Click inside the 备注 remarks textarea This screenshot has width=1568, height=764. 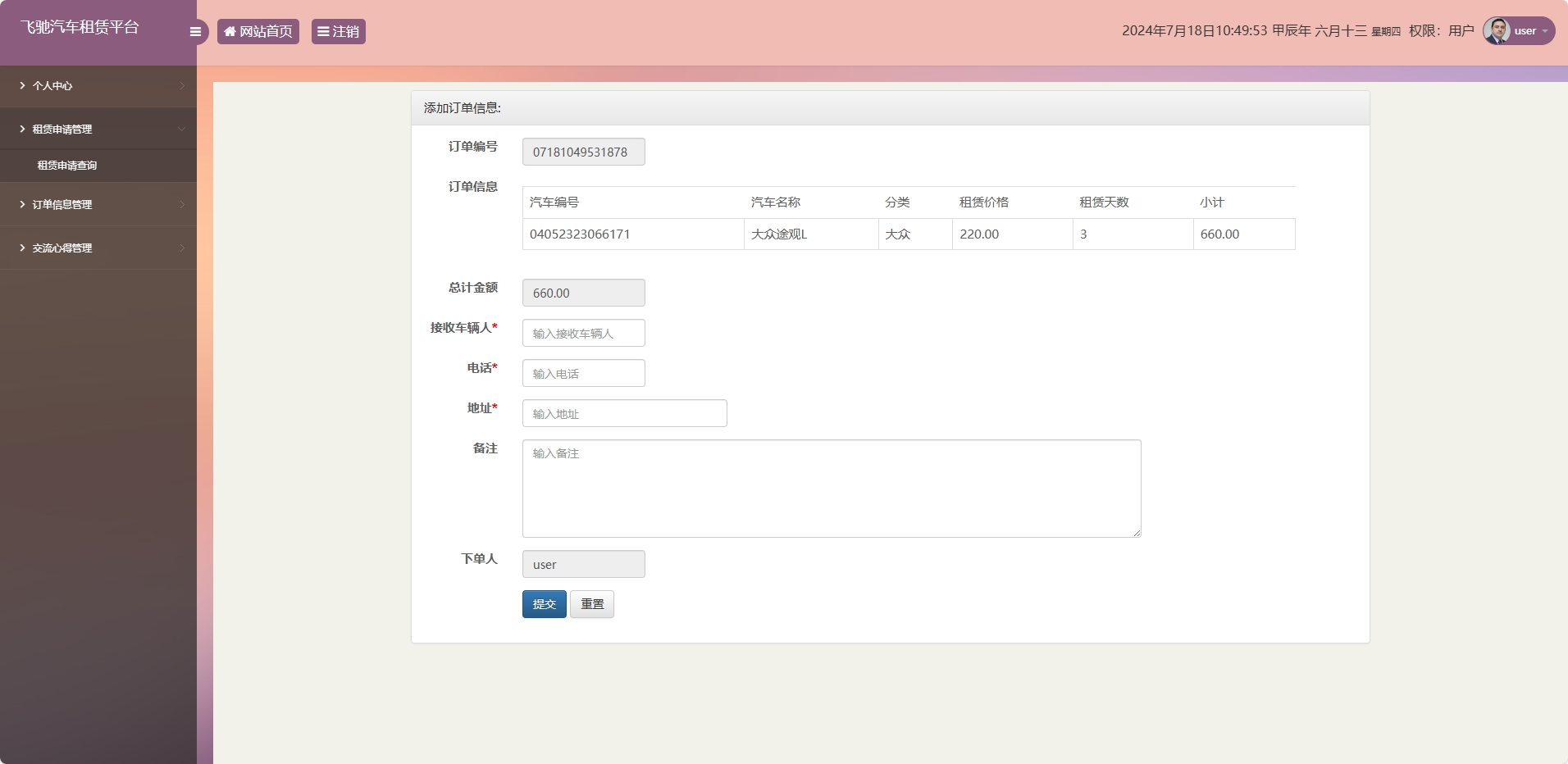point(831,488)
